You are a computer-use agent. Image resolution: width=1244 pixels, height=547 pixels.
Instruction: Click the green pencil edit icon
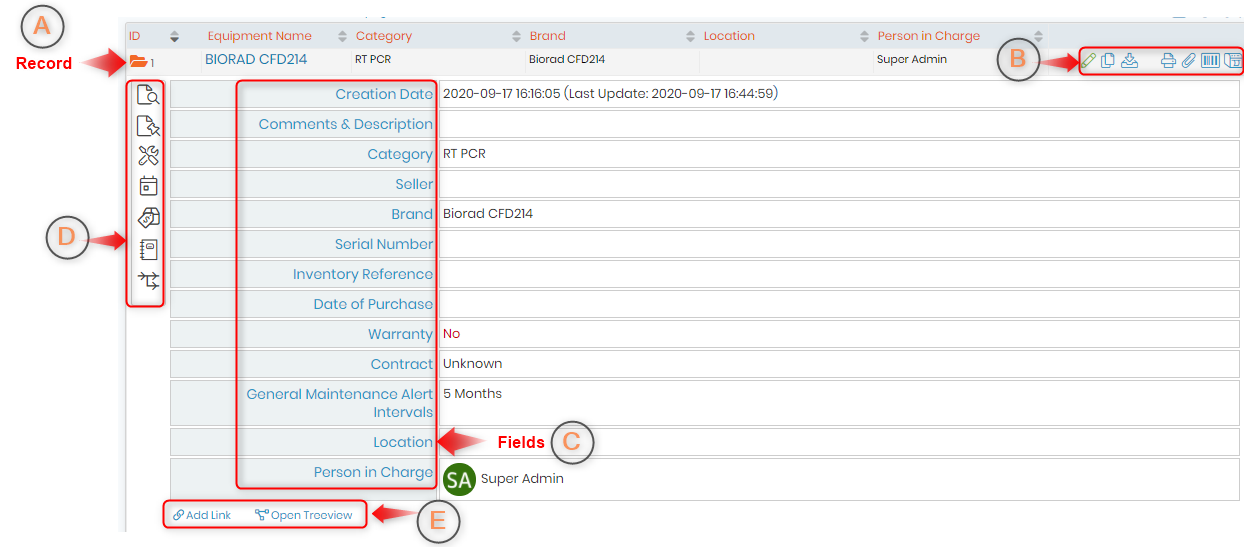click(x=1089, y=60)
